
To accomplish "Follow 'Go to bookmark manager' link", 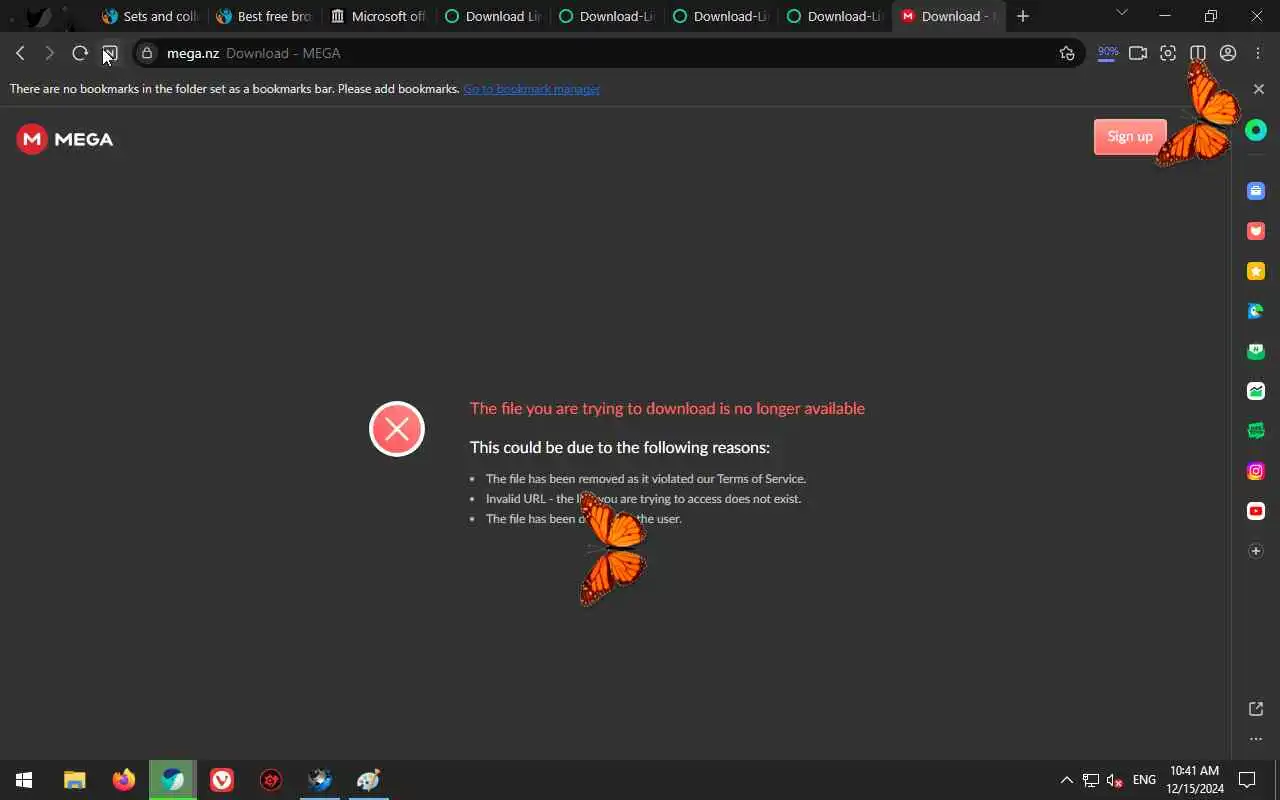I will click(531, 89).
